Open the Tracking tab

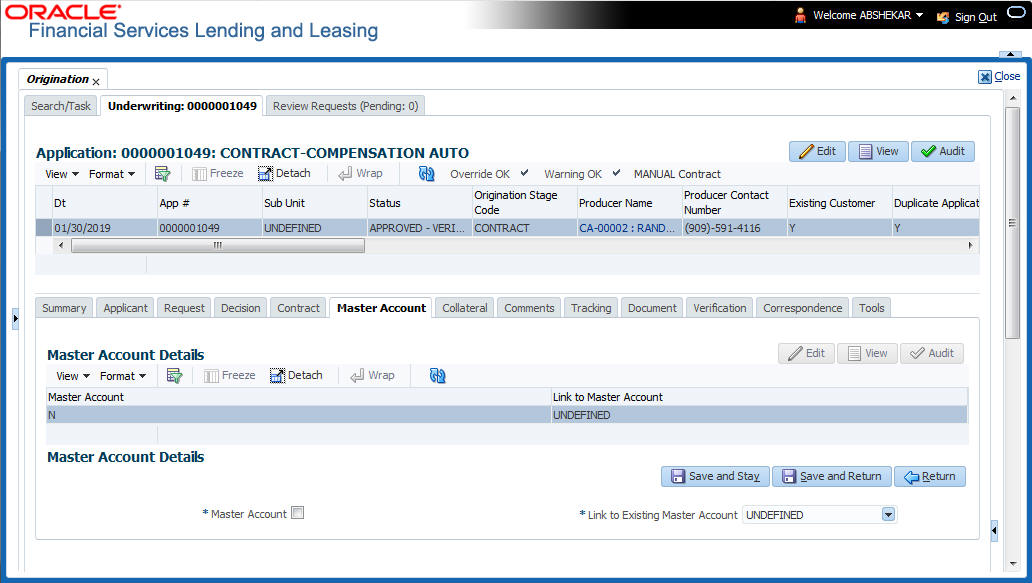coord(591,308)
